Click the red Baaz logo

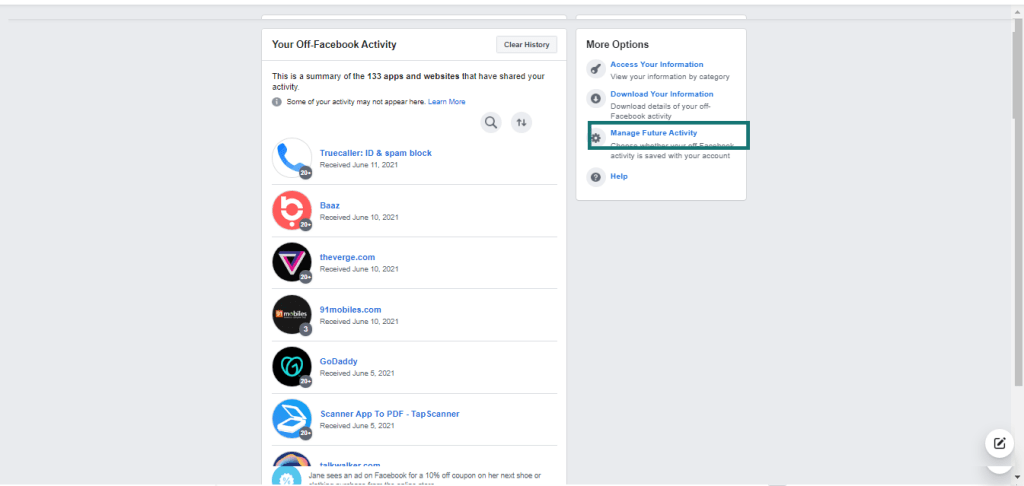click(x=291, y=210)
